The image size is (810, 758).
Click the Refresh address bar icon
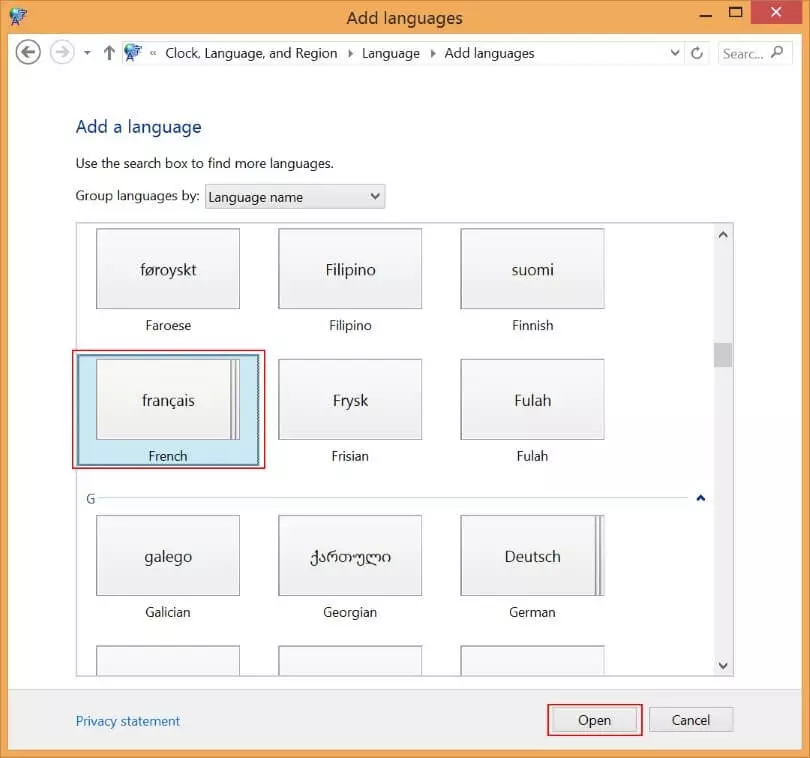(697, 54)
